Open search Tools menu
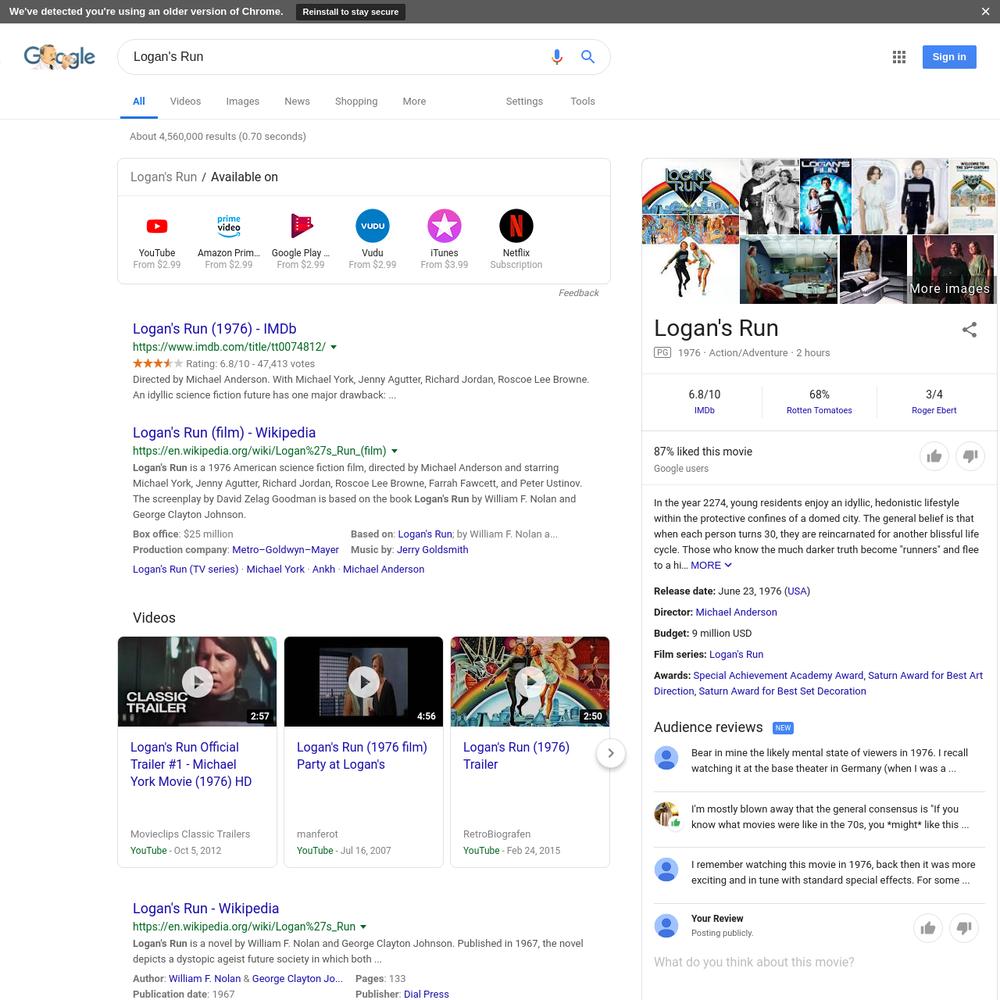 tap(582, 101)
